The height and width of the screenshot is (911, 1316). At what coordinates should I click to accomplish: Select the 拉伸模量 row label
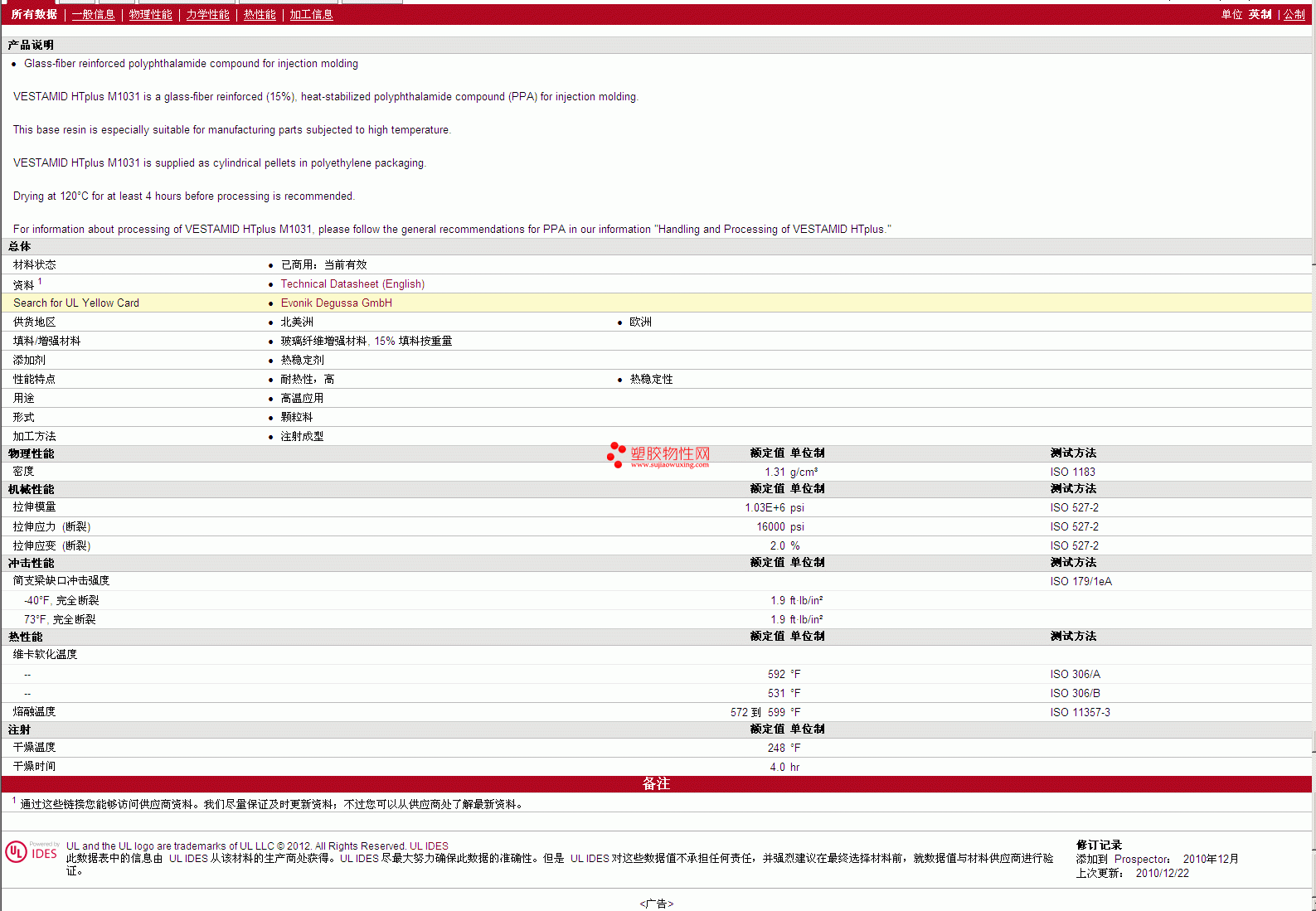[34, 507]
